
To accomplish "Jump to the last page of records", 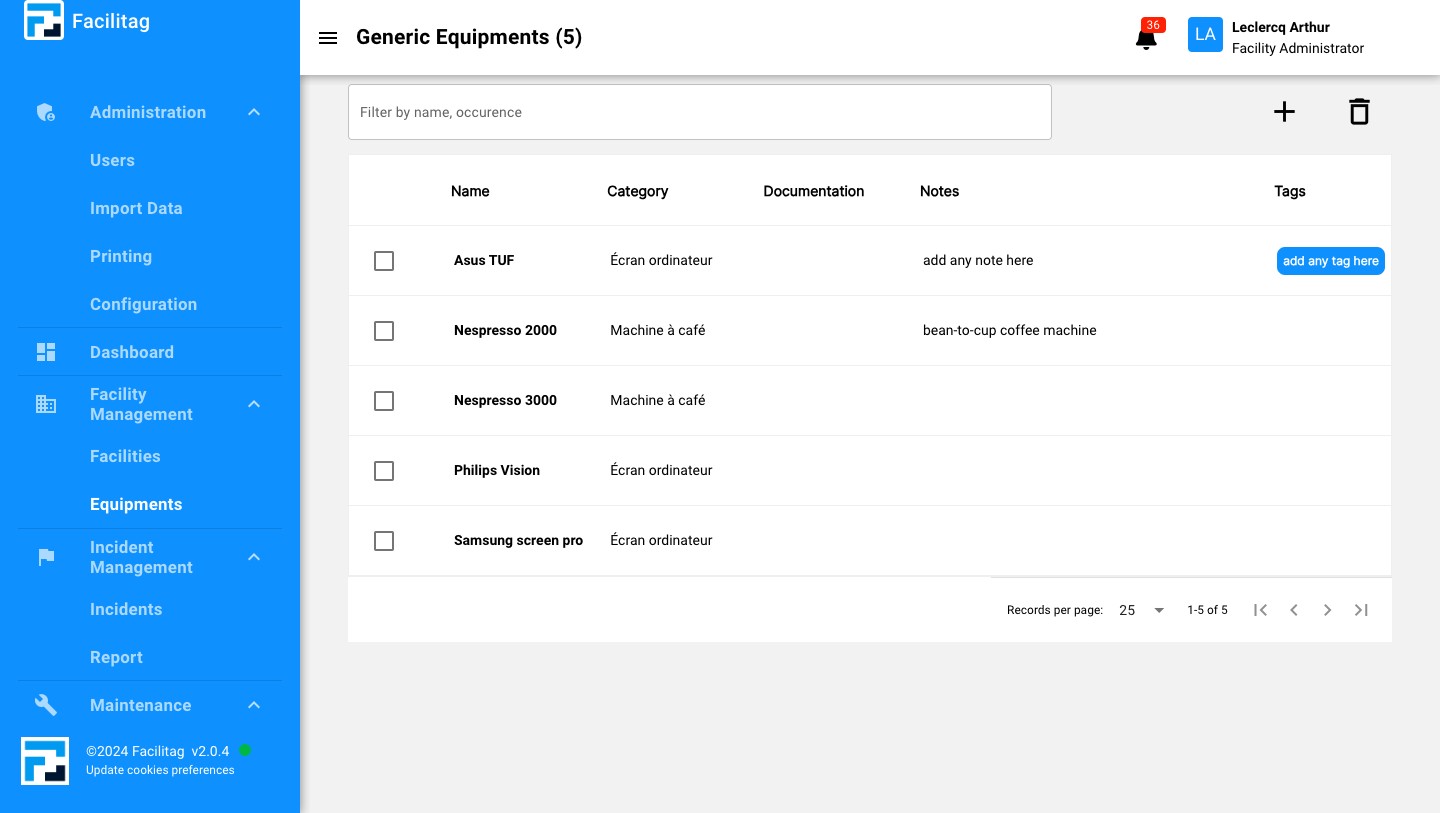I will [1361, 610].
